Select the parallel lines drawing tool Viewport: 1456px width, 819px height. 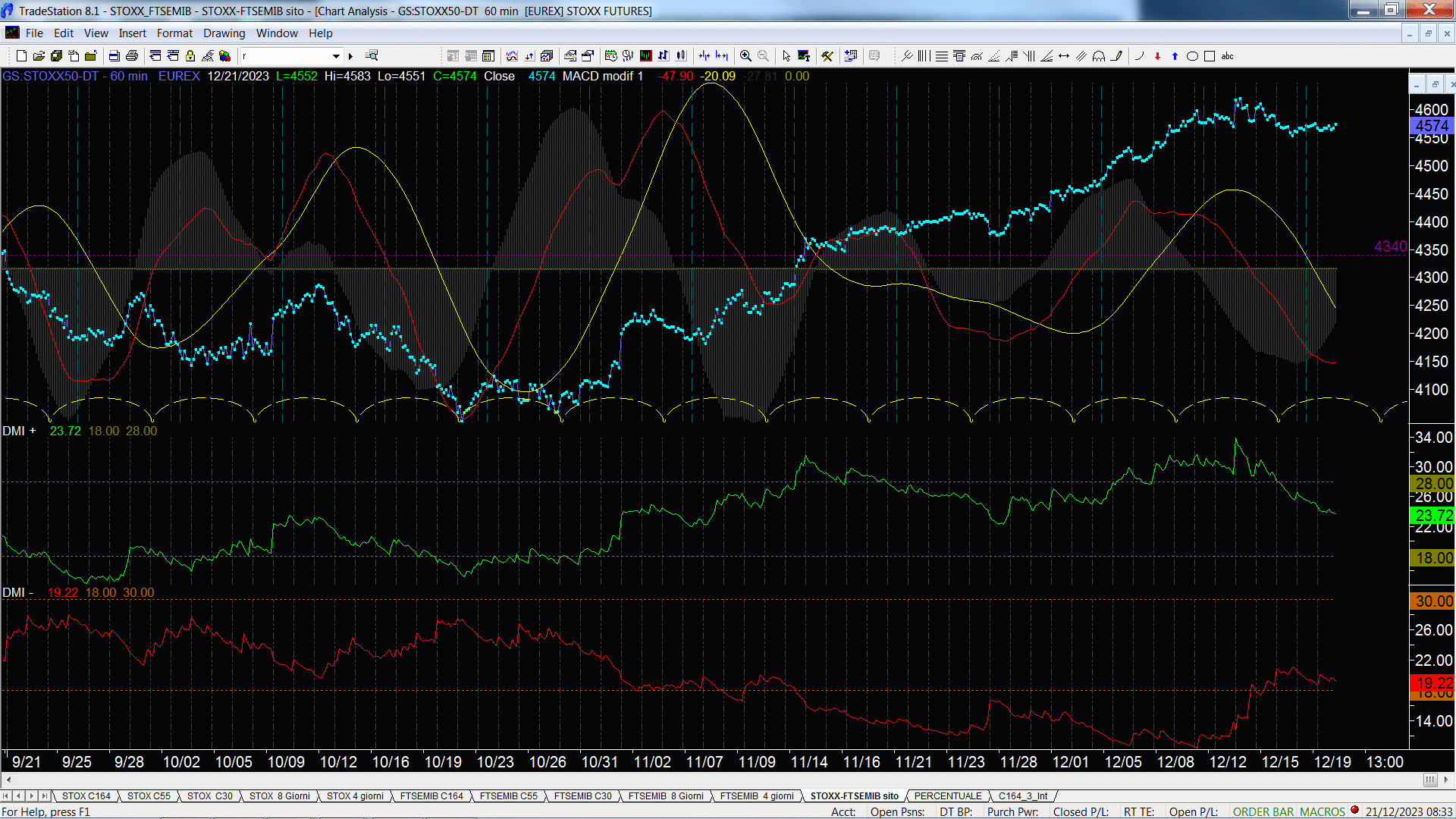tap(1081, 56)
